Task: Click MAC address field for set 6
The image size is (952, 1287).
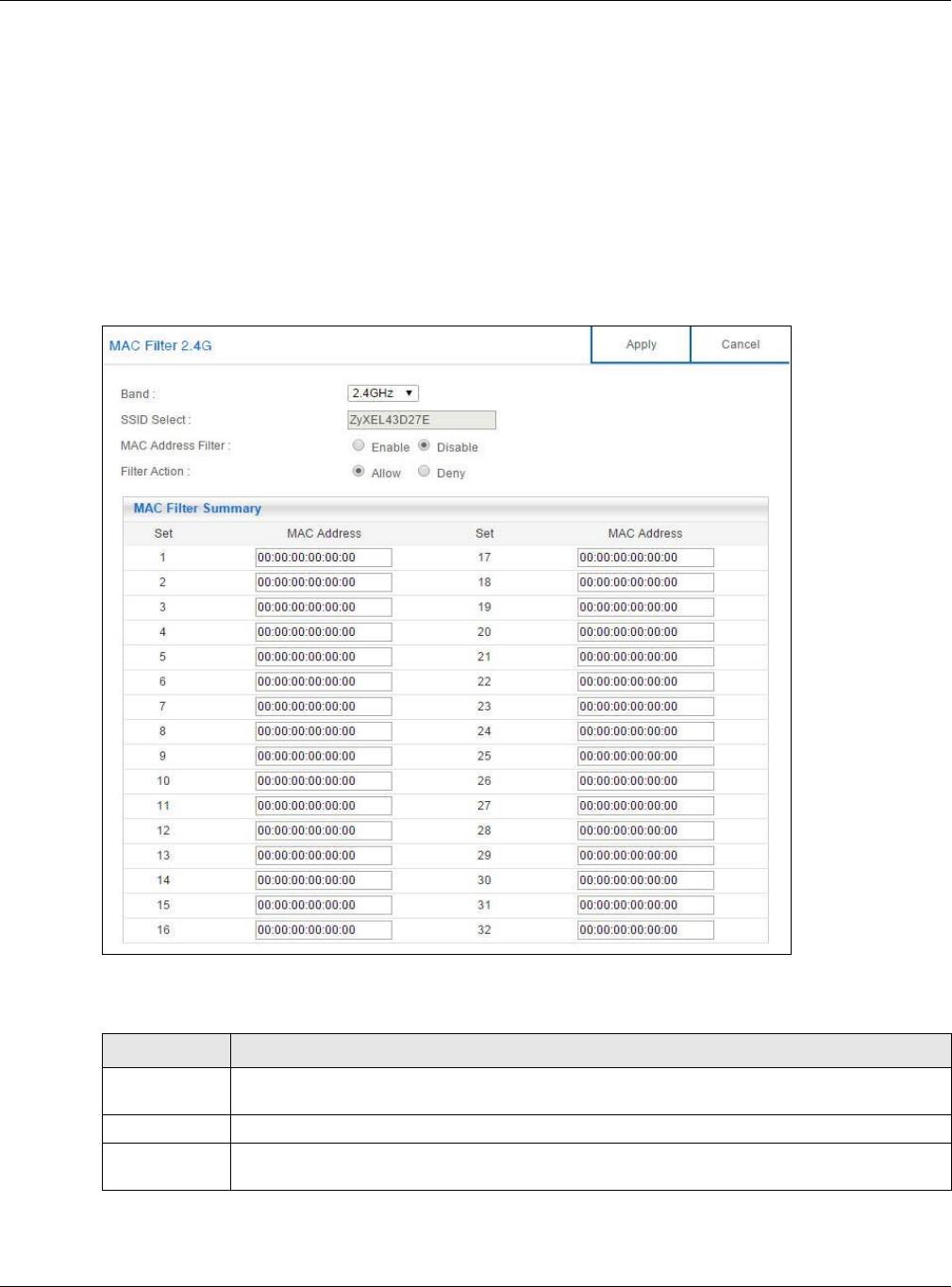Action: point(324,681)
